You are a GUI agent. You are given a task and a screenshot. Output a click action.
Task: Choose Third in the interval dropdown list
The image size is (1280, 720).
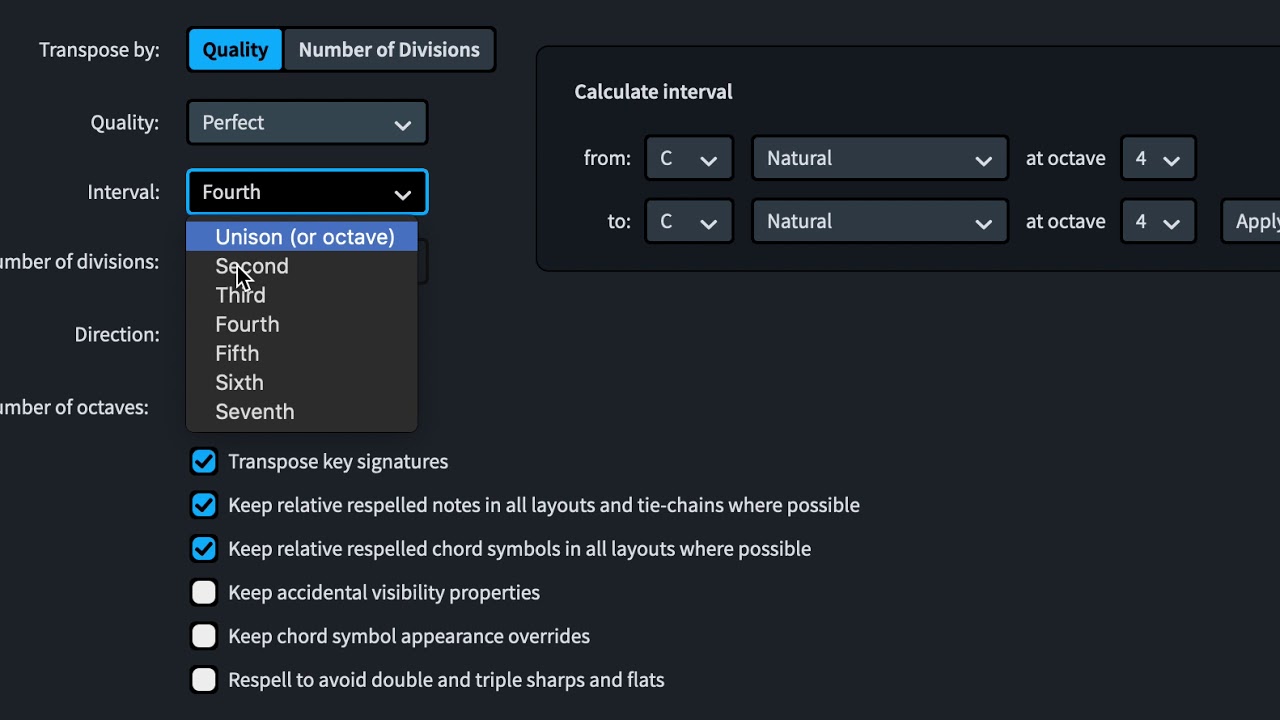pyautogui.click(x=241, y=295)
